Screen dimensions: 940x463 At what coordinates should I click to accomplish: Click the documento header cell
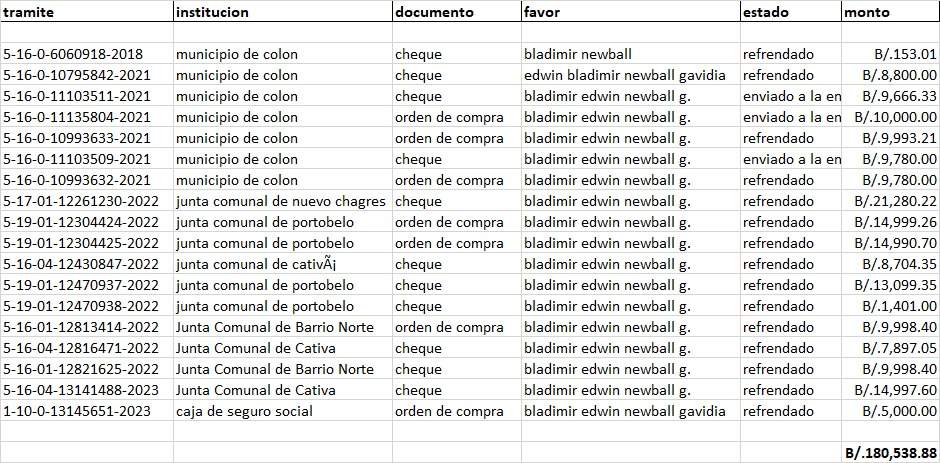click(457, 12)
